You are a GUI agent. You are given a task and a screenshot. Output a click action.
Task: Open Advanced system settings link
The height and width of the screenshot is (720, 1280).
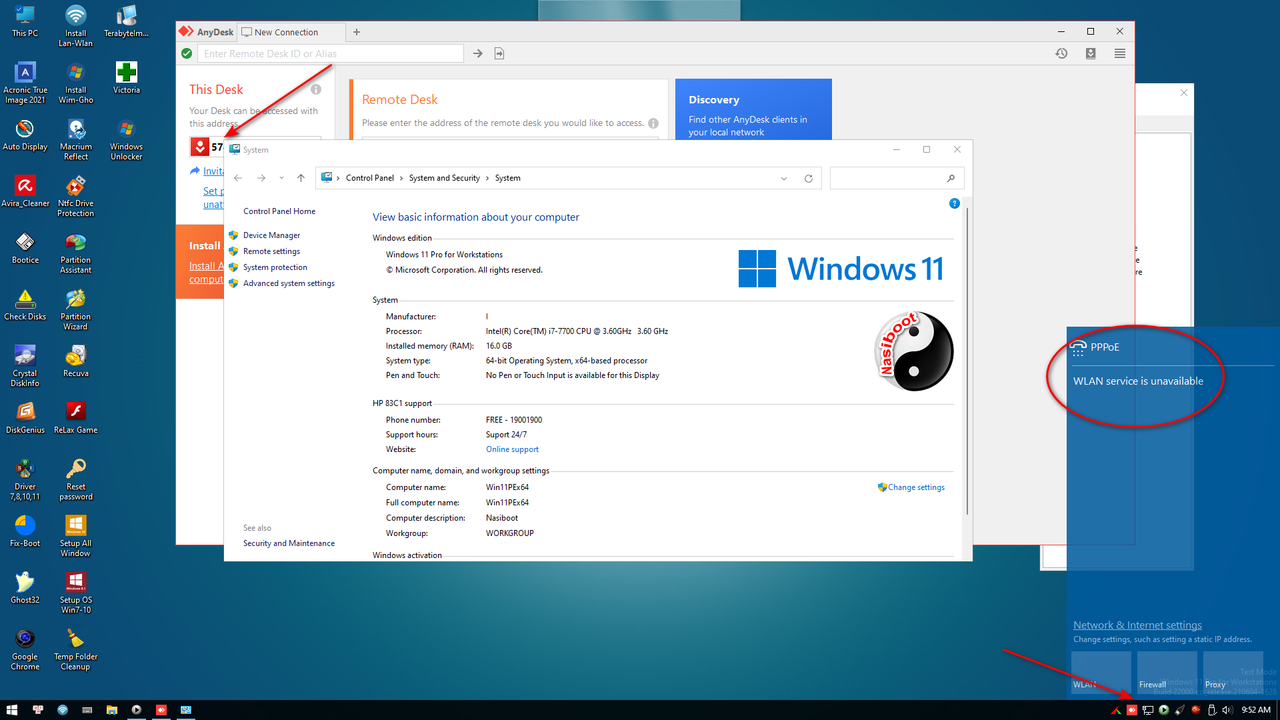[x=289, y=283]
